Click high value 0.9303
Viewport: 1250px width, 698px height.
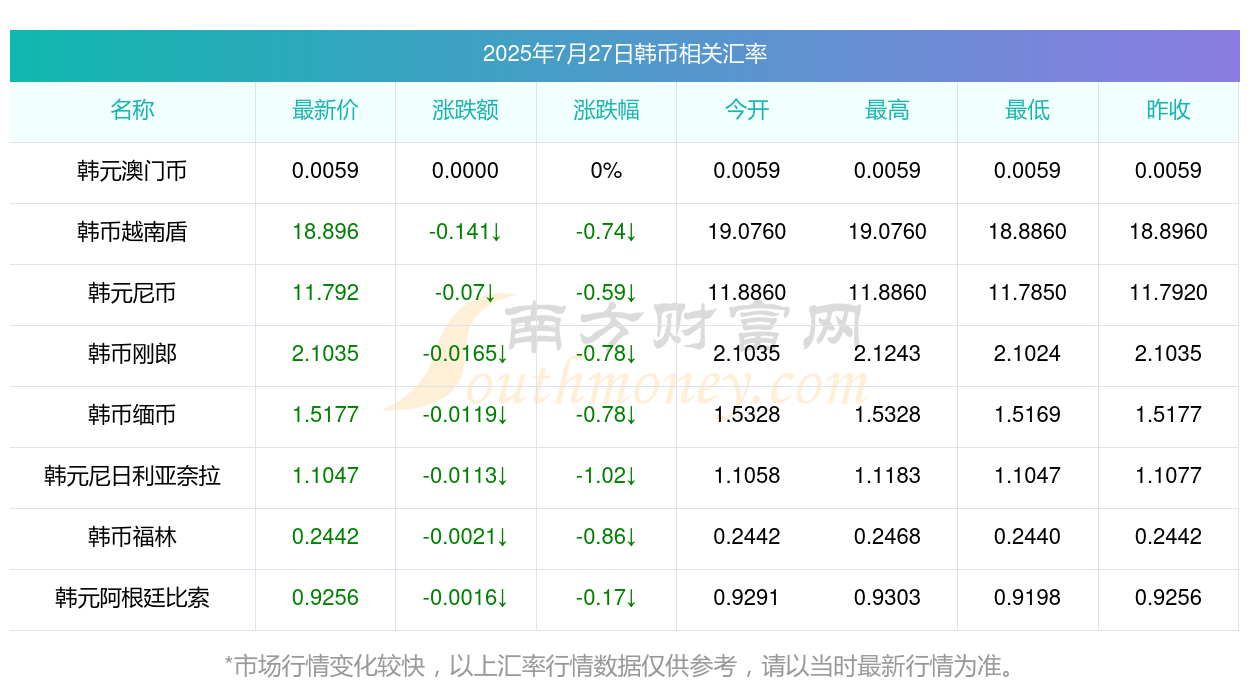coord(887,598)
